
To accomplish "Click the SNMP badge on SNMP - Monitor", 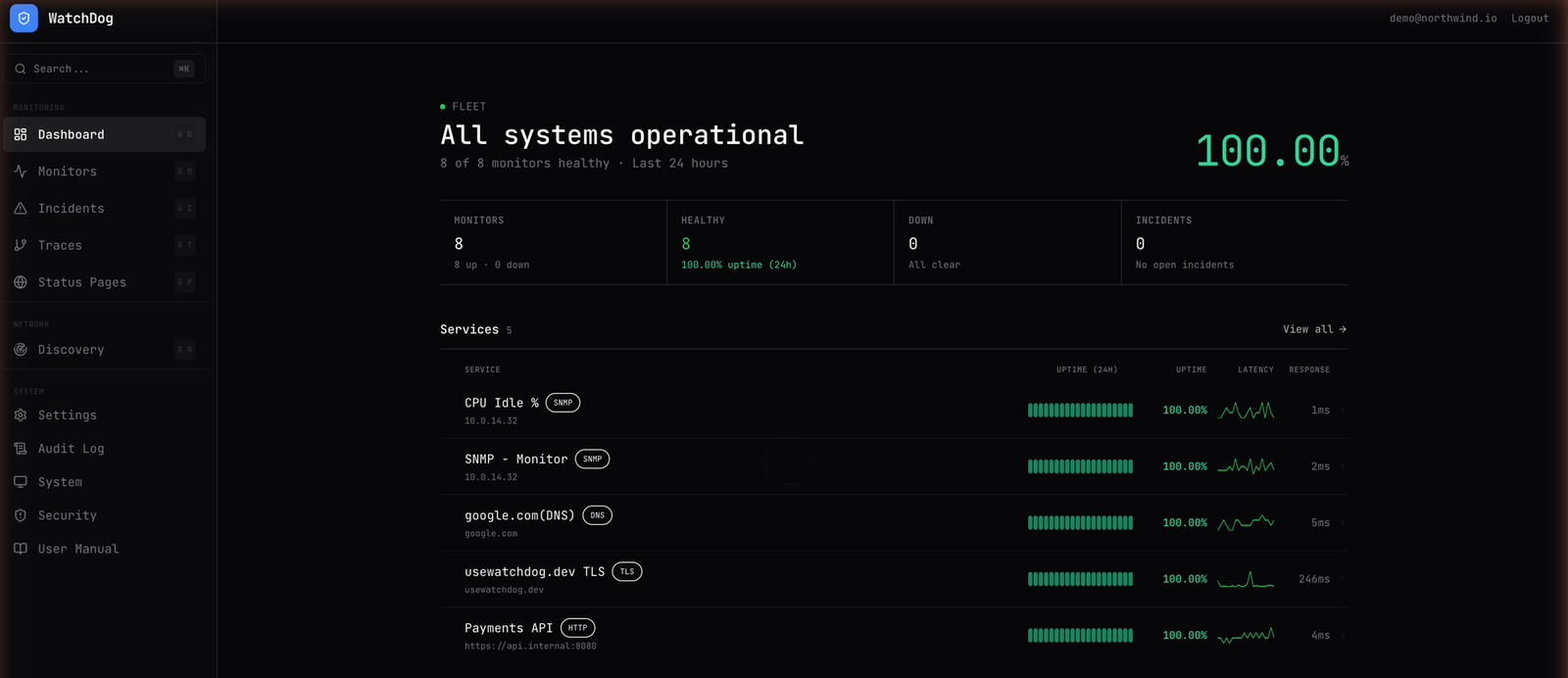I will point(592,459).
